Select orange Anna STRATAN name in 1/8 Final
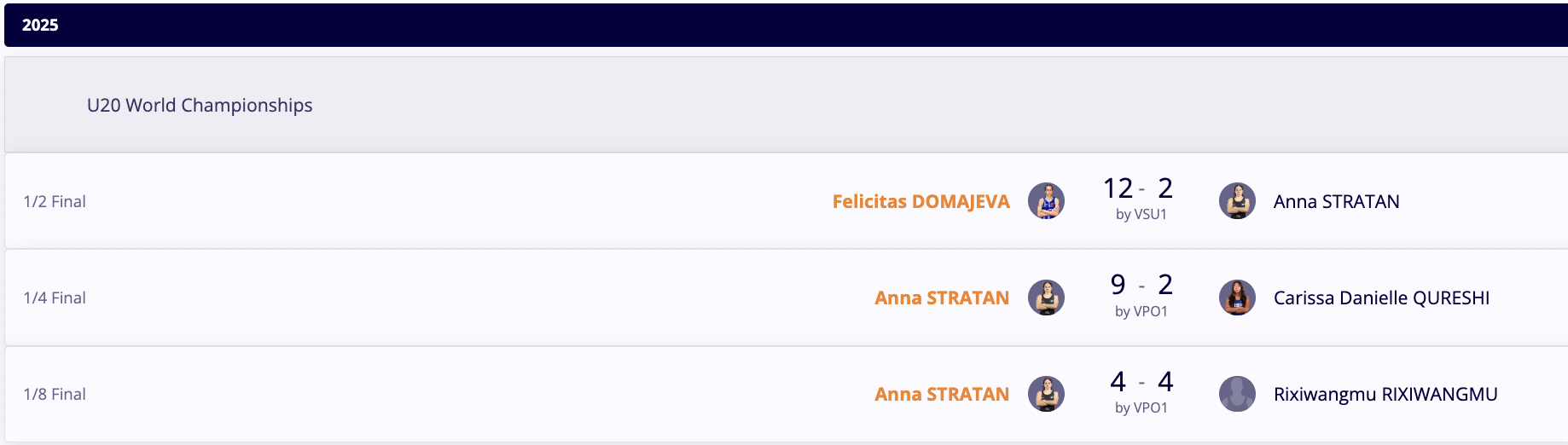This screenshot has height=445, width=1568. pos(942,394)
